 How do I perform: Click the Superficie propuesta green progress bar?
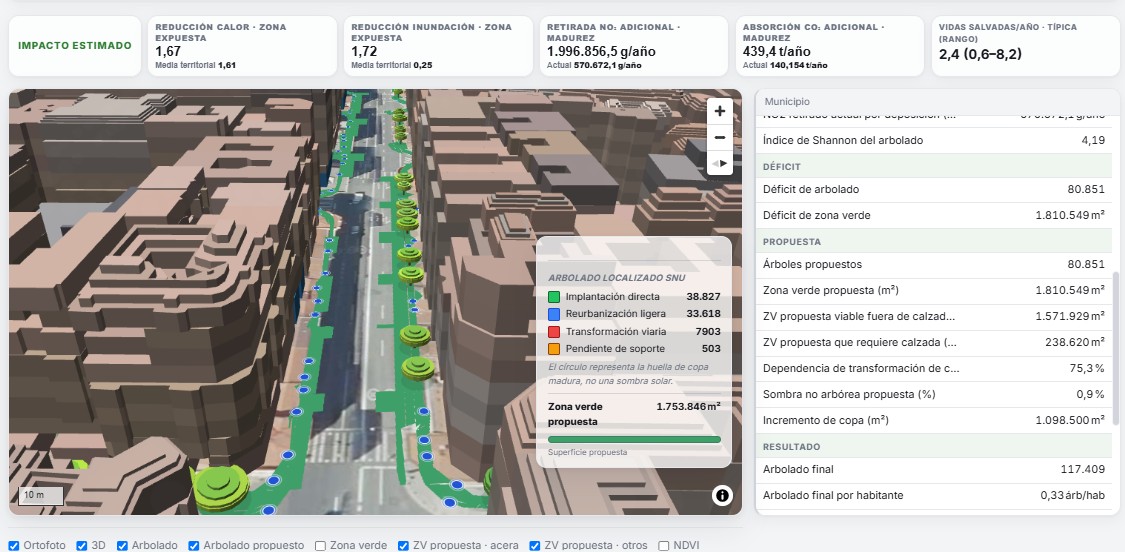click(x=634, y=439)
